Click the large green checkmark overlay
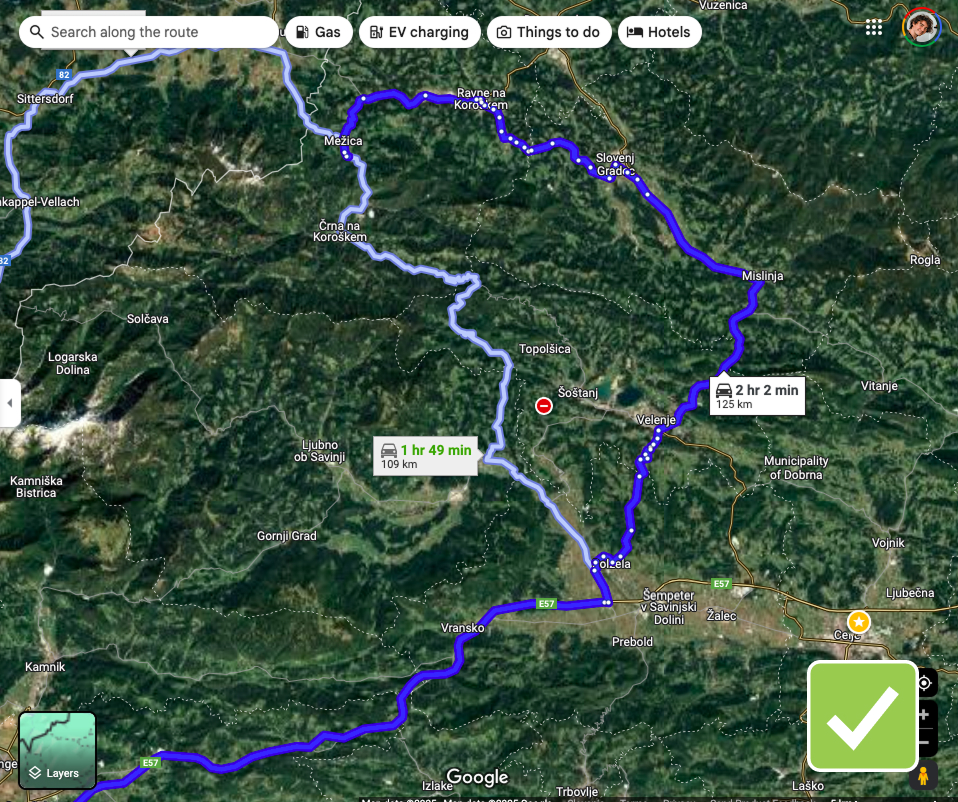Viewport: 958px width, 802px height. pos(863,716)
